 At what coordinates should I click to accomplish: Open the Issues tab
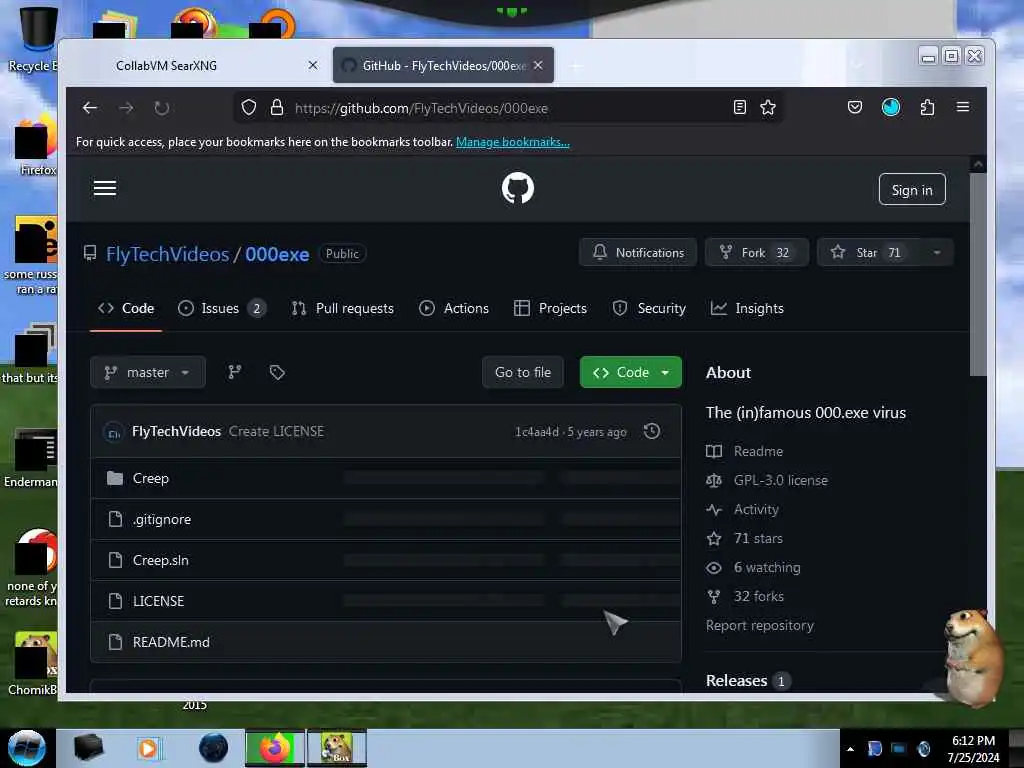point(222,308)
